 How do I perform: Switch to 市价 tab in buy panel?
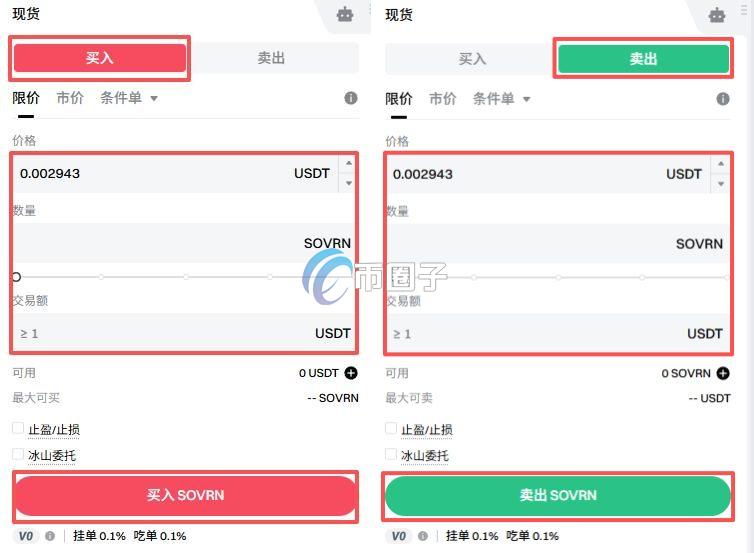pos(70,98)
